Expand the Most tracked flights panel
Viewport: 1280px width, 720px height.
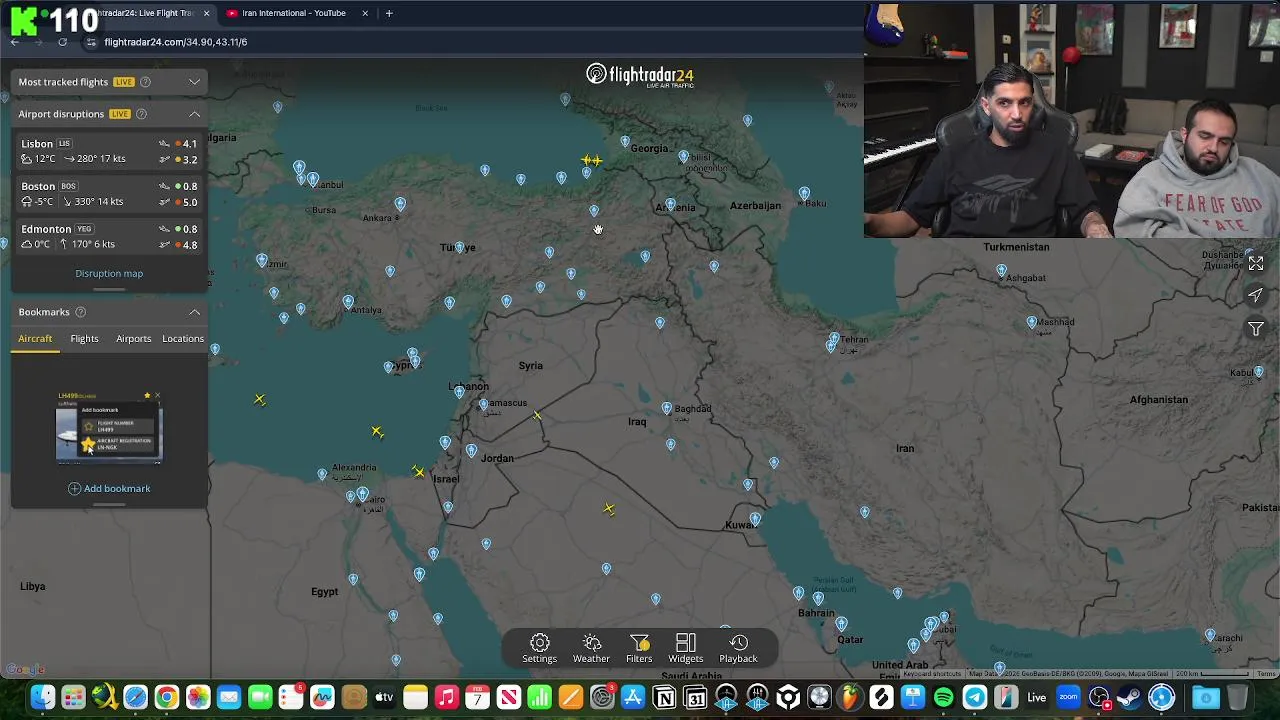coord(194,82)
